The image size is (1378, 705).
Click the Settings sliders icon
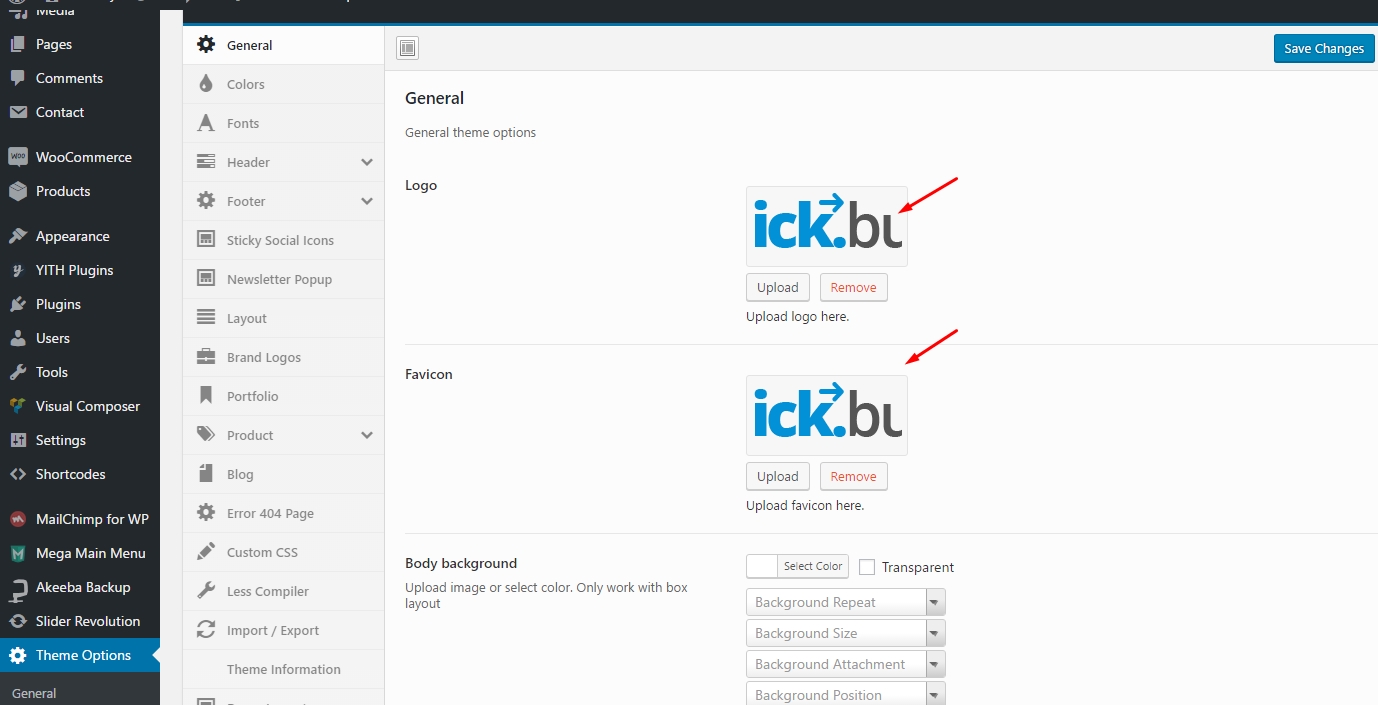pos(17,440)
